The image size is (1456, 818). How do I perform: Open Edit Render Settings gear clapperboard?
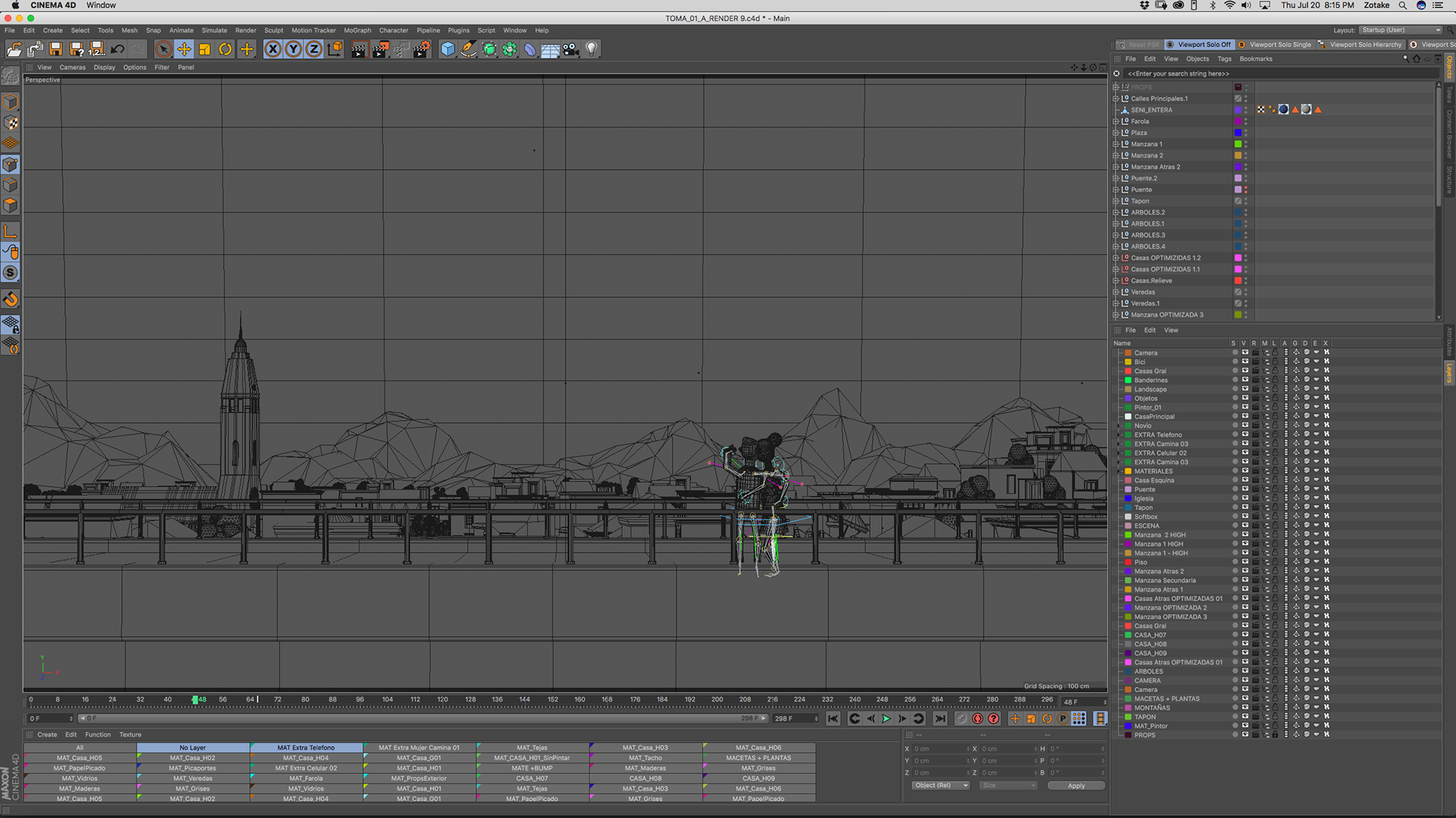pyautogui.click(x=422, y=49)
